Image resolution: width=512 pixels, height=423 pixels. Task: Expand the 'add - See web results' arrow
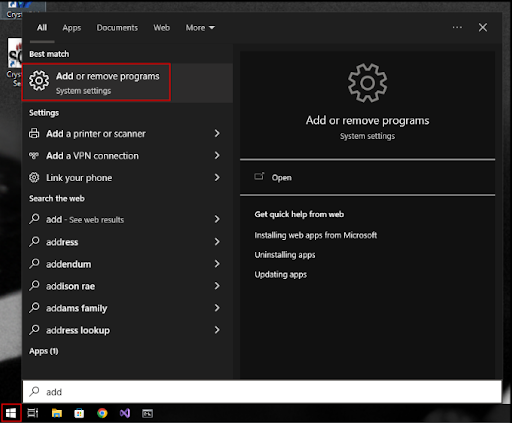217,219
